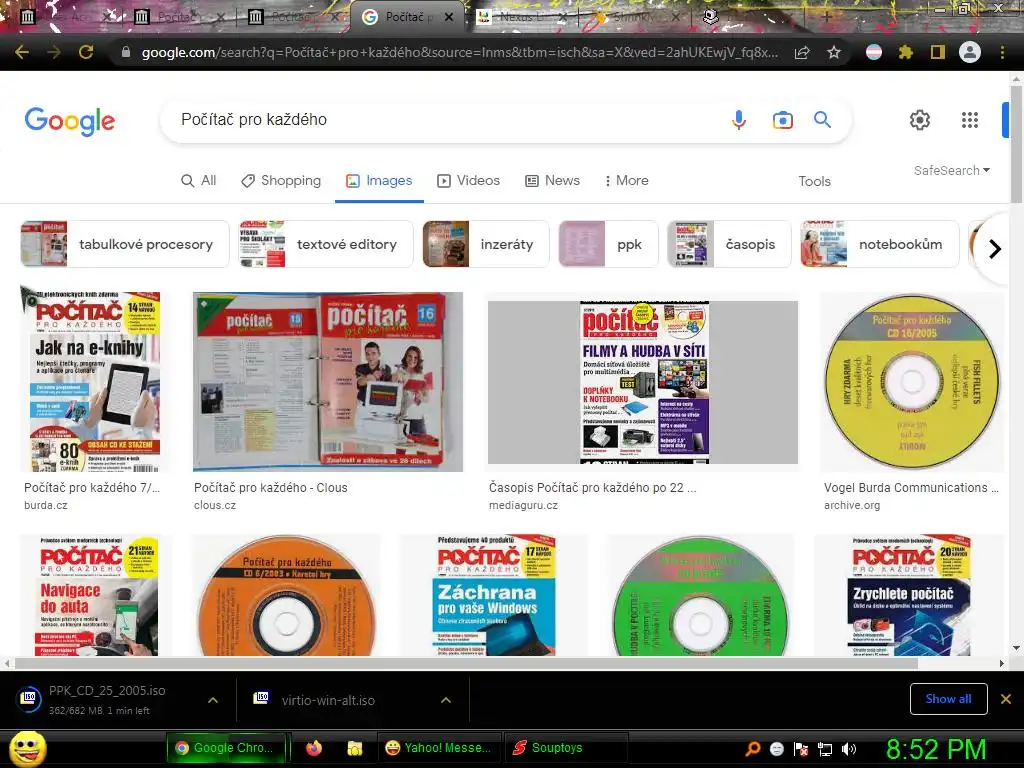Close the active Počítač Google tab
Viewport: 1024px width, 768px height.
click(x=449, y=18)
